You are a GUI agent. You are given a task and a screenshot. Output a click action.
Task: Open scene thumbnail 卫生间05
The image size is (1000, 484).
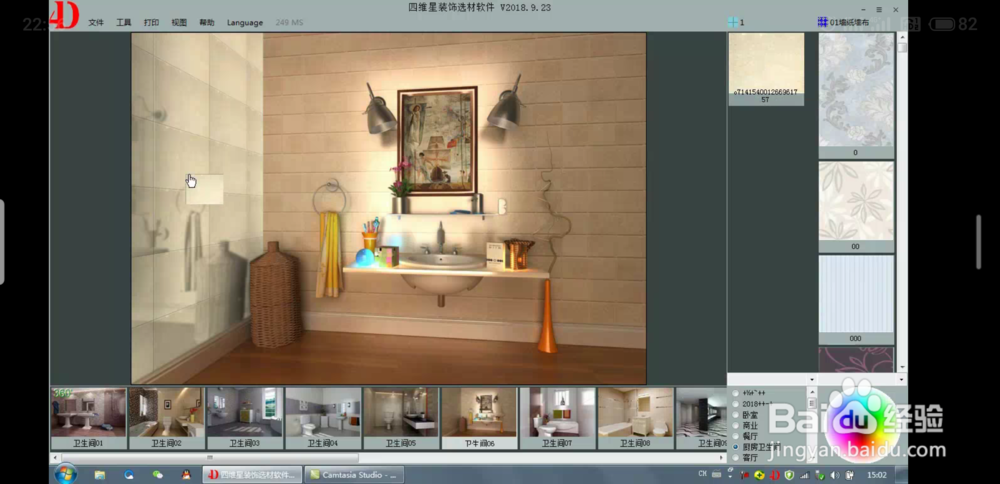point(401,418)
